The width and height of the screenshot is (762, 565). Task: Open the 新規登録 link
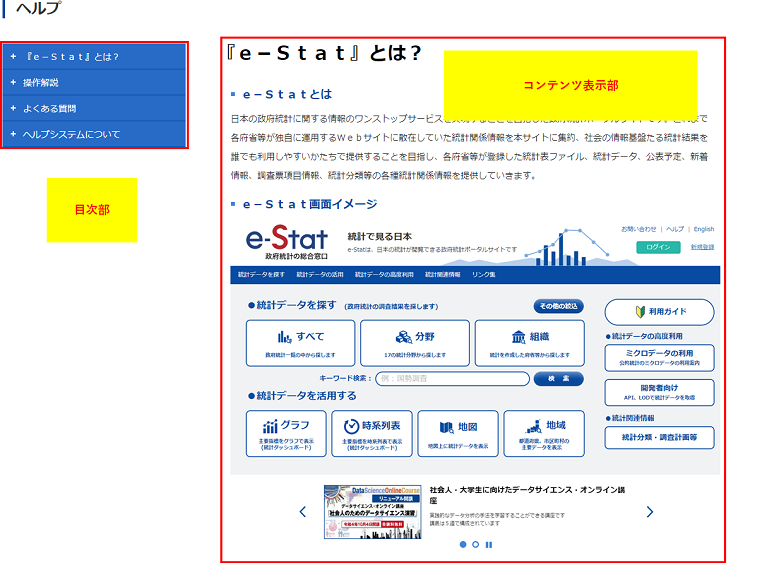702,247
